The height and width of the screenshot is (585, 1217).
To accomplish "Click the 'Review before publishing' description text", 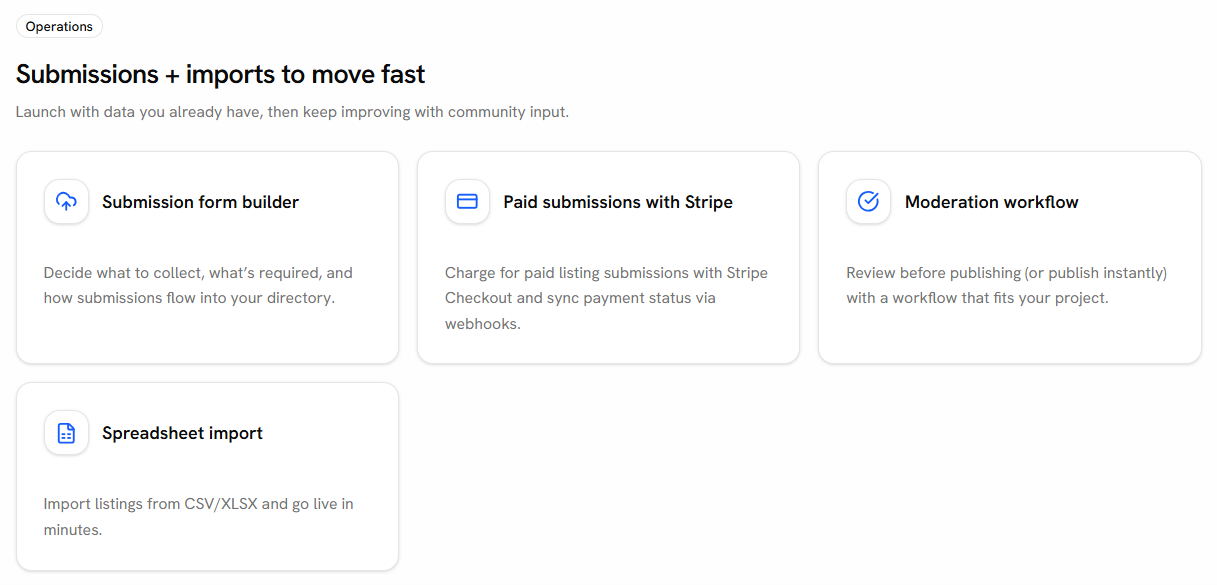I will tap(1006, 273).
